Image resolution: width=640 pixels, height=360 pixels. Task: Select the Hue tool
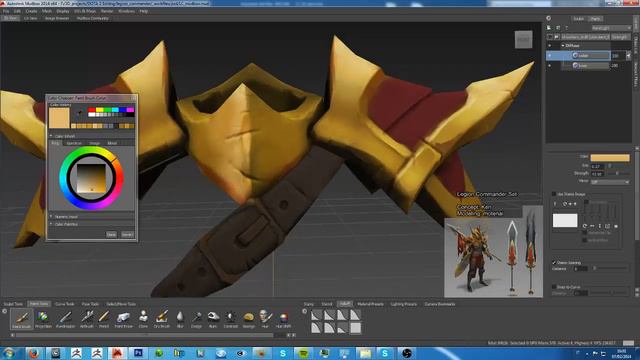coord(265,318)
